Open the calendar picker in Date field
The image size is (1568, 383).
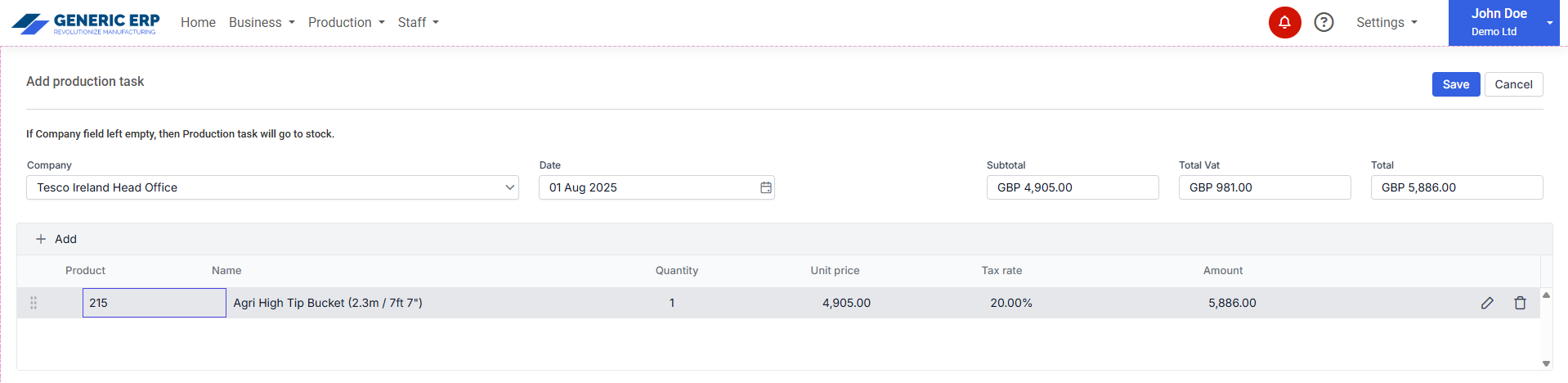point(766,187)
